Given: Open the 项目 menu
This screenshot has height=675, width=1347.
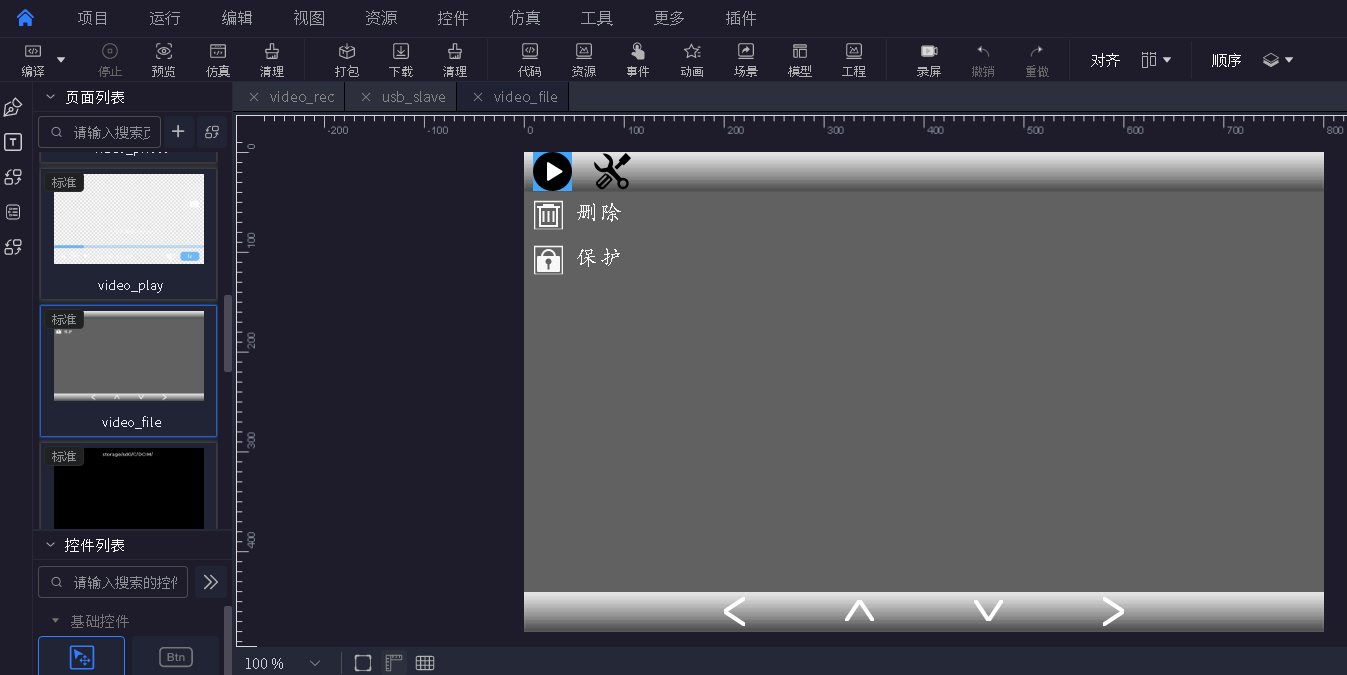Looking at the screenshot, I should pyautogui.click(x=93, y=18).
